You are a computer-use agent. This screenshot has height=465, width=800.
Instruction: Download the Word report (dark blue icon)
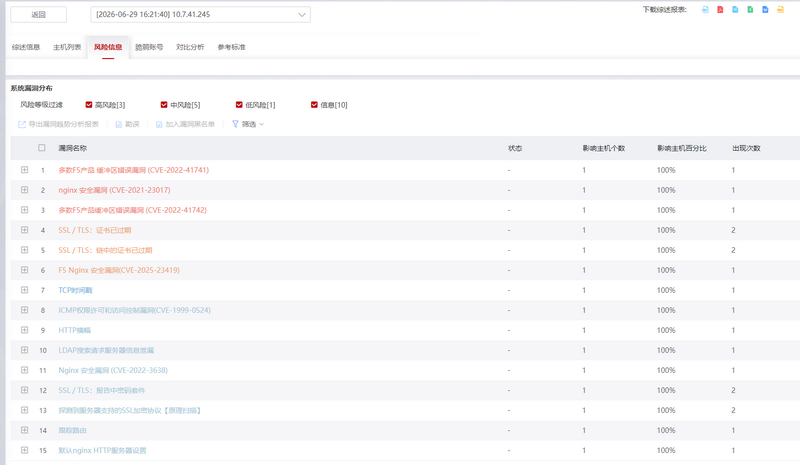765,10
